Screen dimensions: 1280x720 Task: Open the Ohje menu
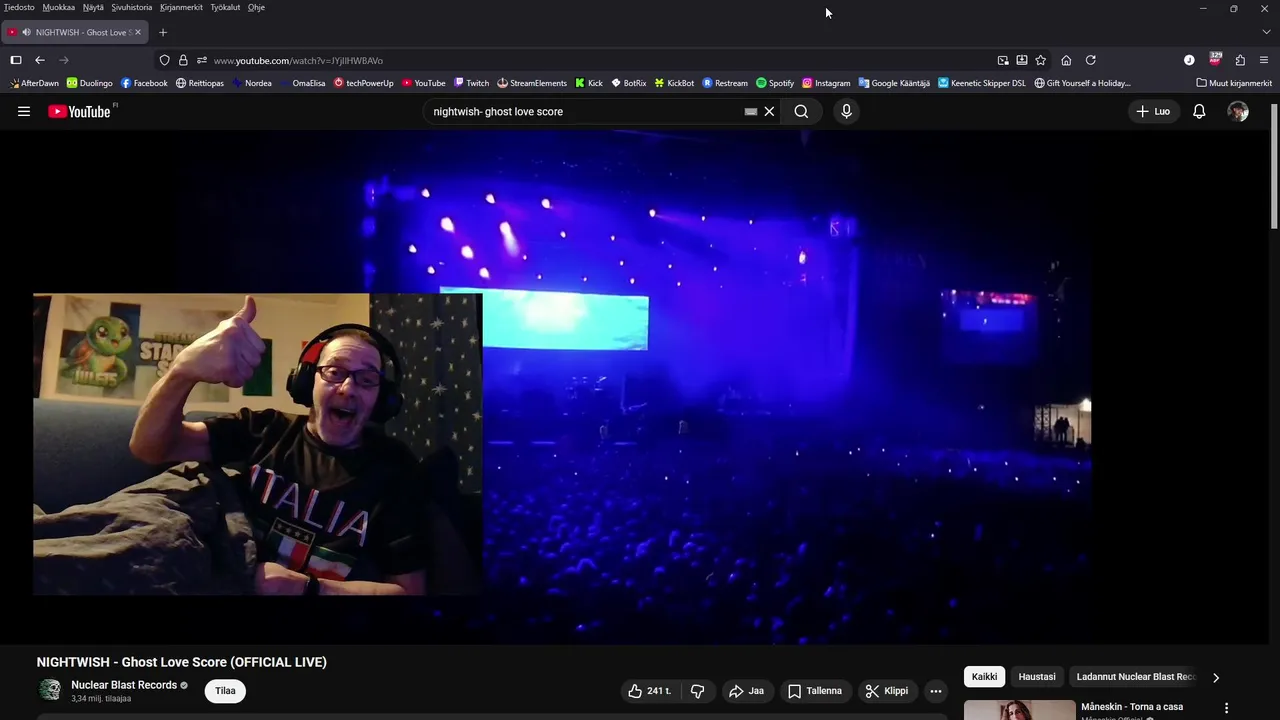click(x=256, y=7)
